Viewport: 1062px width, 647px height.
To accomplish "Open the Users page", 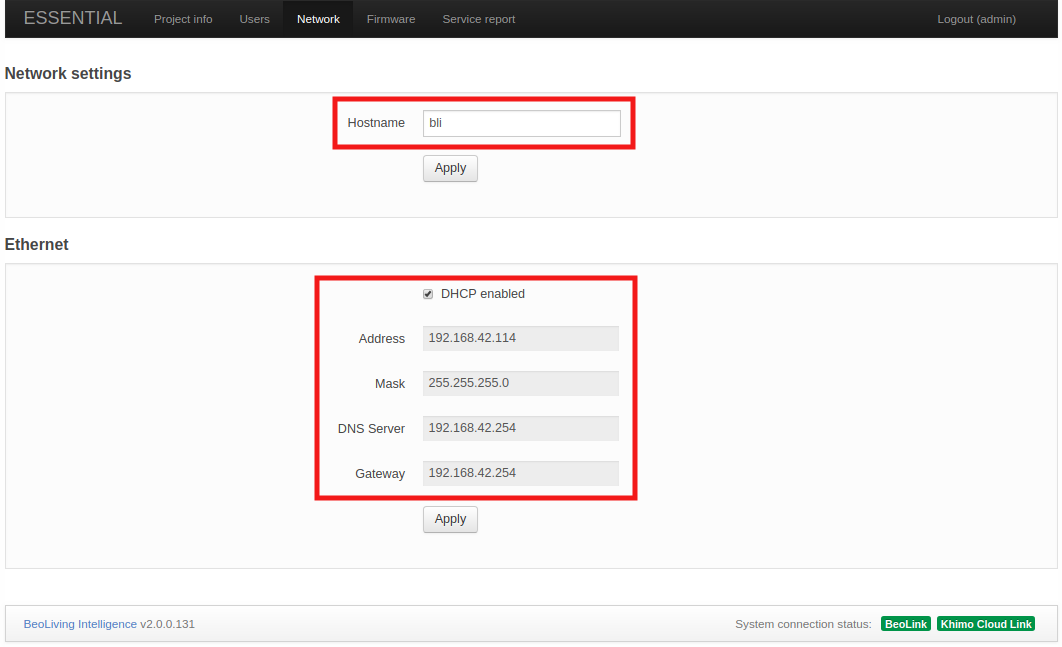I will click(254, 18).
